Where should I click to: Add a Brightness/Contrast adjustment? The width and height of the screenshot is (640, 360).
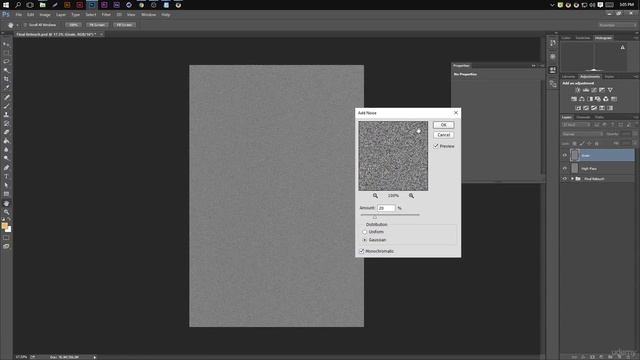tap(578, 90)
